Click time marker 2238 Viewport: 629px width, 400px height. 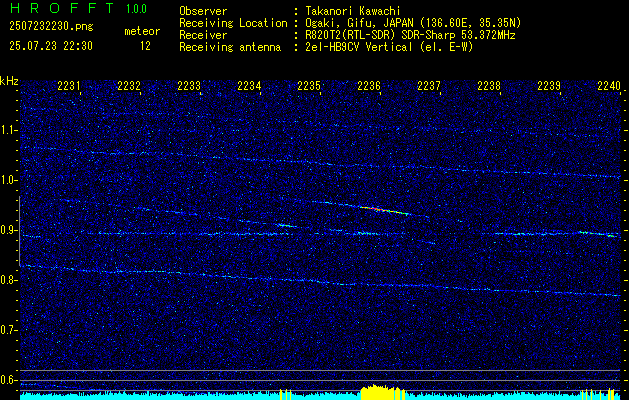click(489, 85)
